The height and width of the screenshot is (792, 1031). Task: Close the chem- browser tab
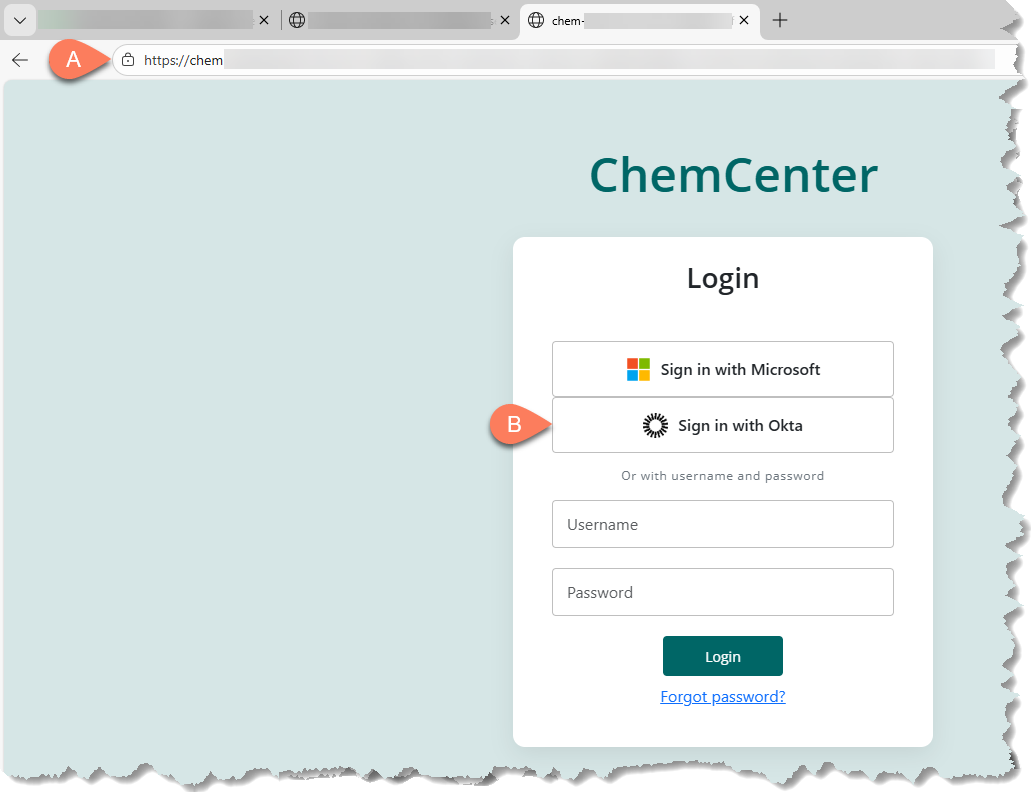point(744,20)
